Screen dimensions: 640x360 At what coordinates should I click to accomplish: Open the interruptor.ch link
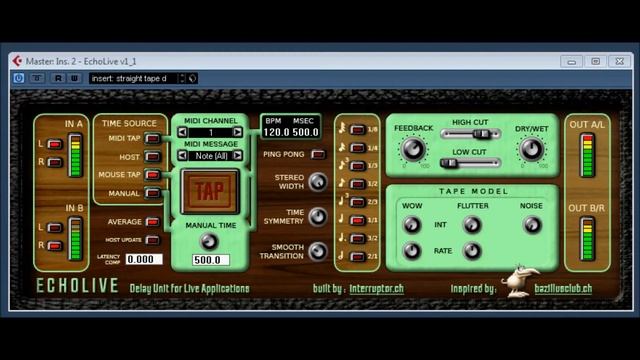point(376,289)
